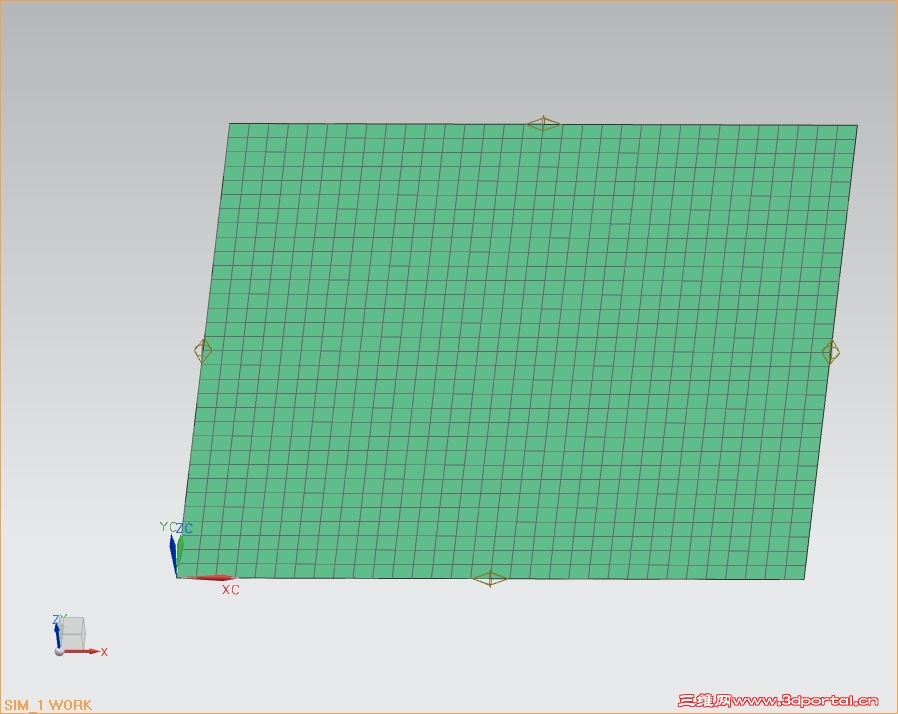The image size is (898, 714).
Task: Click the green meshed plate surface
Action: 518,350
